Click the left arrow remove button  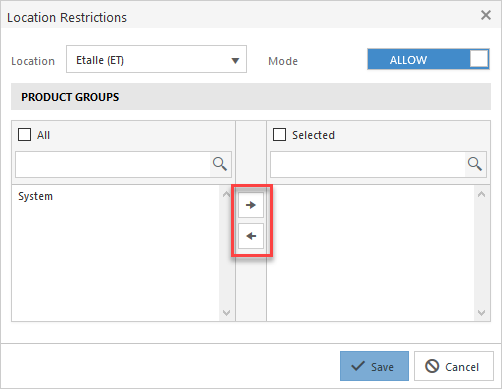pyautogui.click(x=251, y=236)
